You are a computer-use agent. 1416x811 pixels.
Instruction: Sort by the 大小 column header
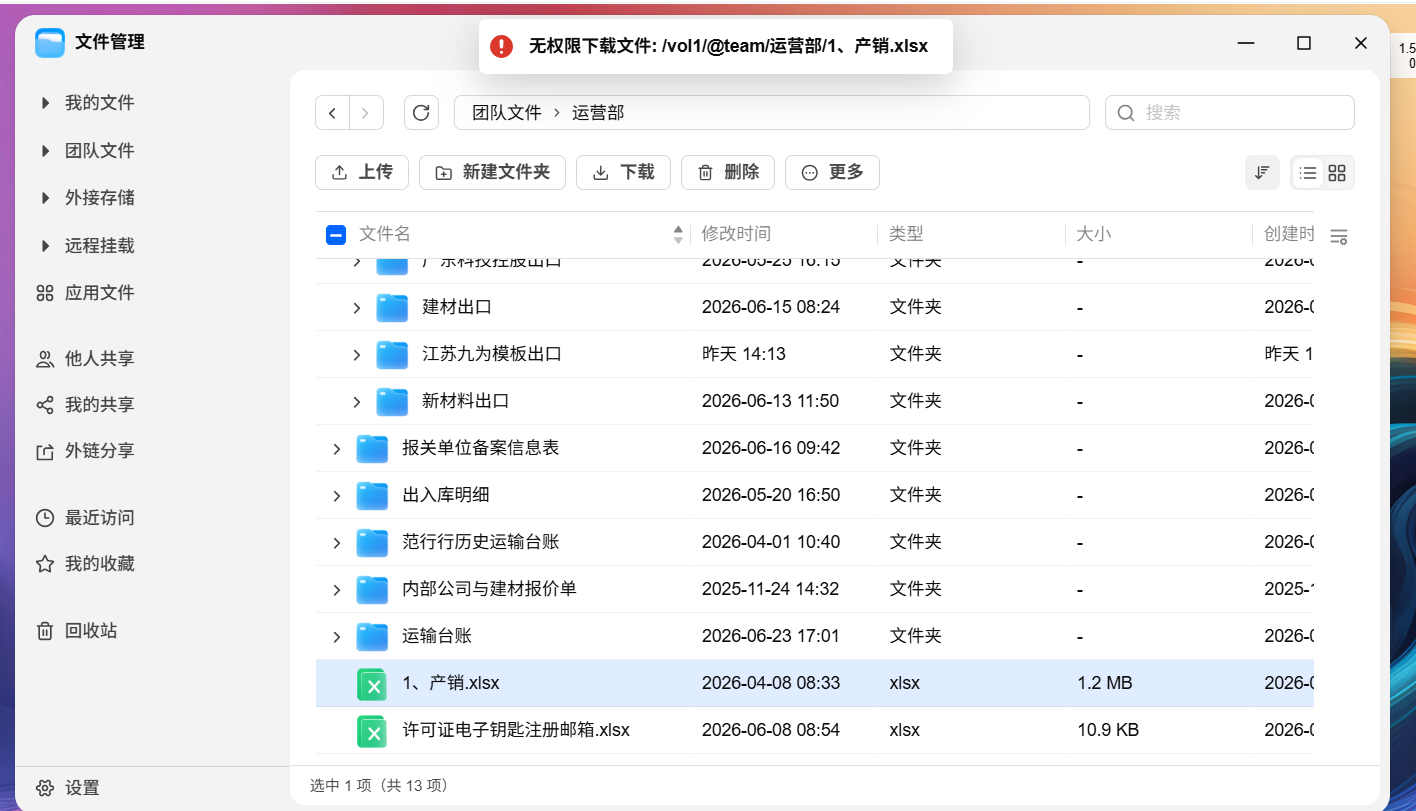point(1093,234)
